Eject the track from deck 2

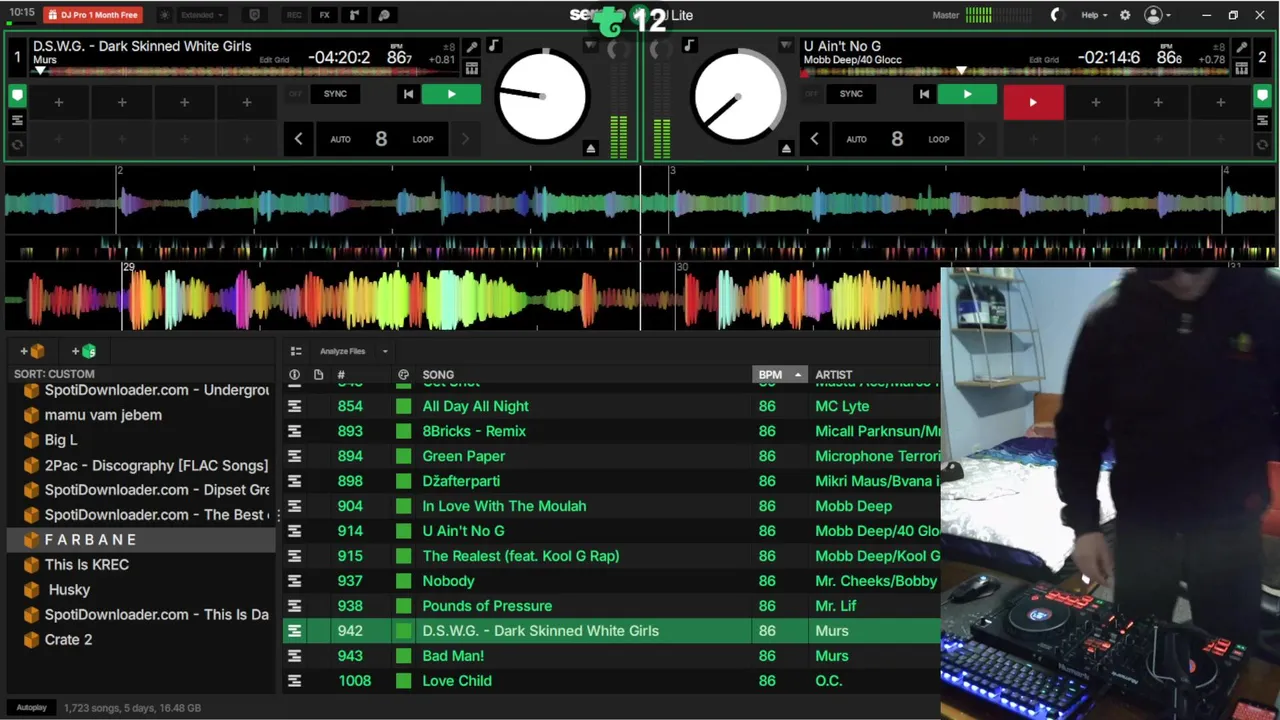(786, 148)
